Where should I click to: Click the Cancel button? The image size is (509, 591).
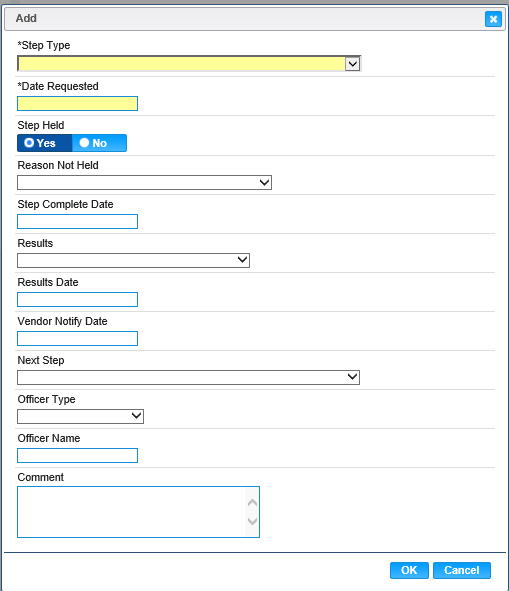click(x=462, y=570)
